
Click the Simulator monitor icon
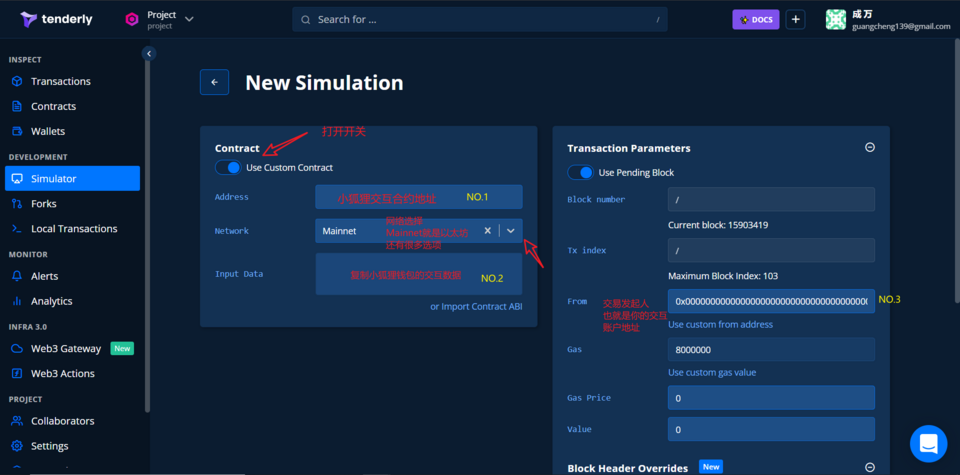pyautogui.click(x=17, y=179)
